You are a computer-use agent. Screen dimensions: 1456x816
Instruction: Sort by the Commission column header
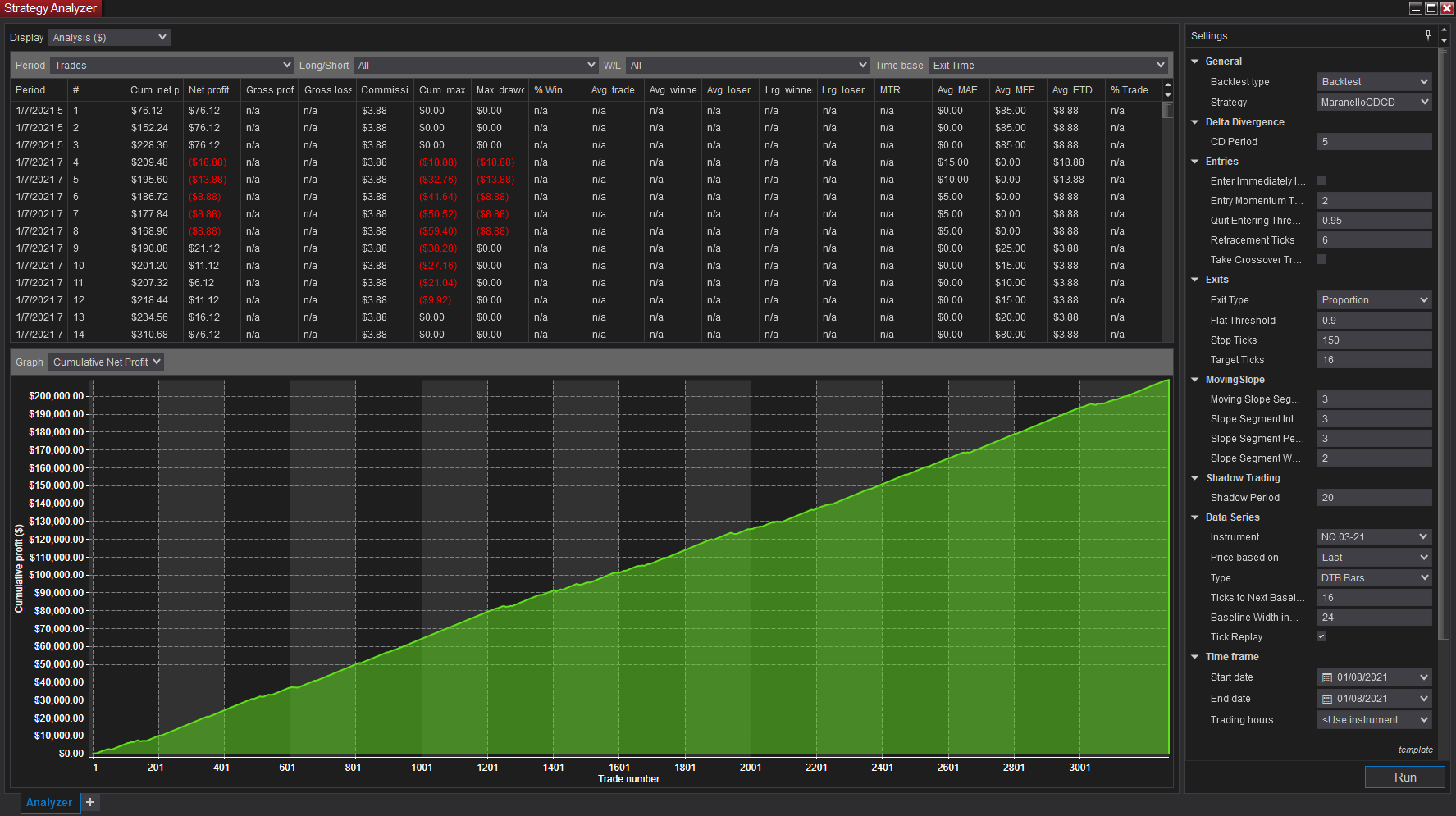(x=385, y=90)
